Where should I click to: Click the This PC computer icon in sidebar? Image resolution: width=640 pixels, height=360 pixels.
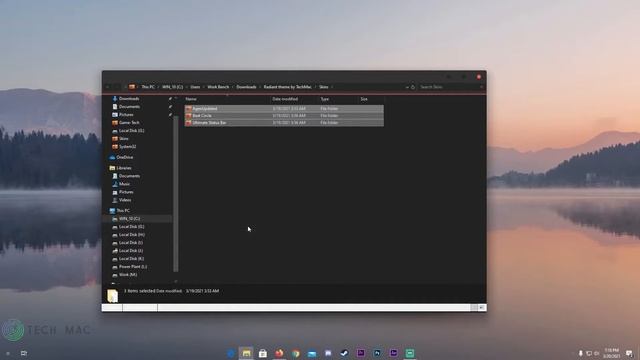click(112, 211)
